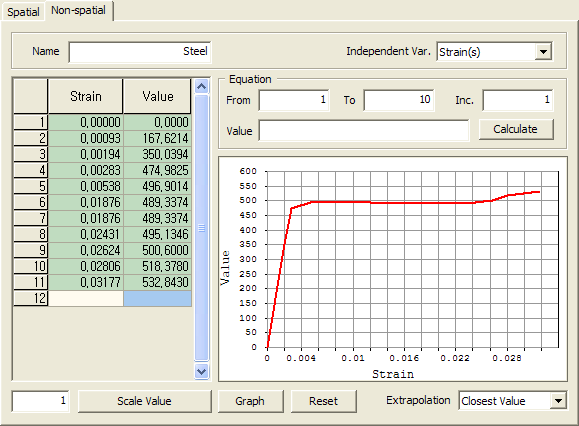
Task: Select row header 1
Action: [31, 122]
